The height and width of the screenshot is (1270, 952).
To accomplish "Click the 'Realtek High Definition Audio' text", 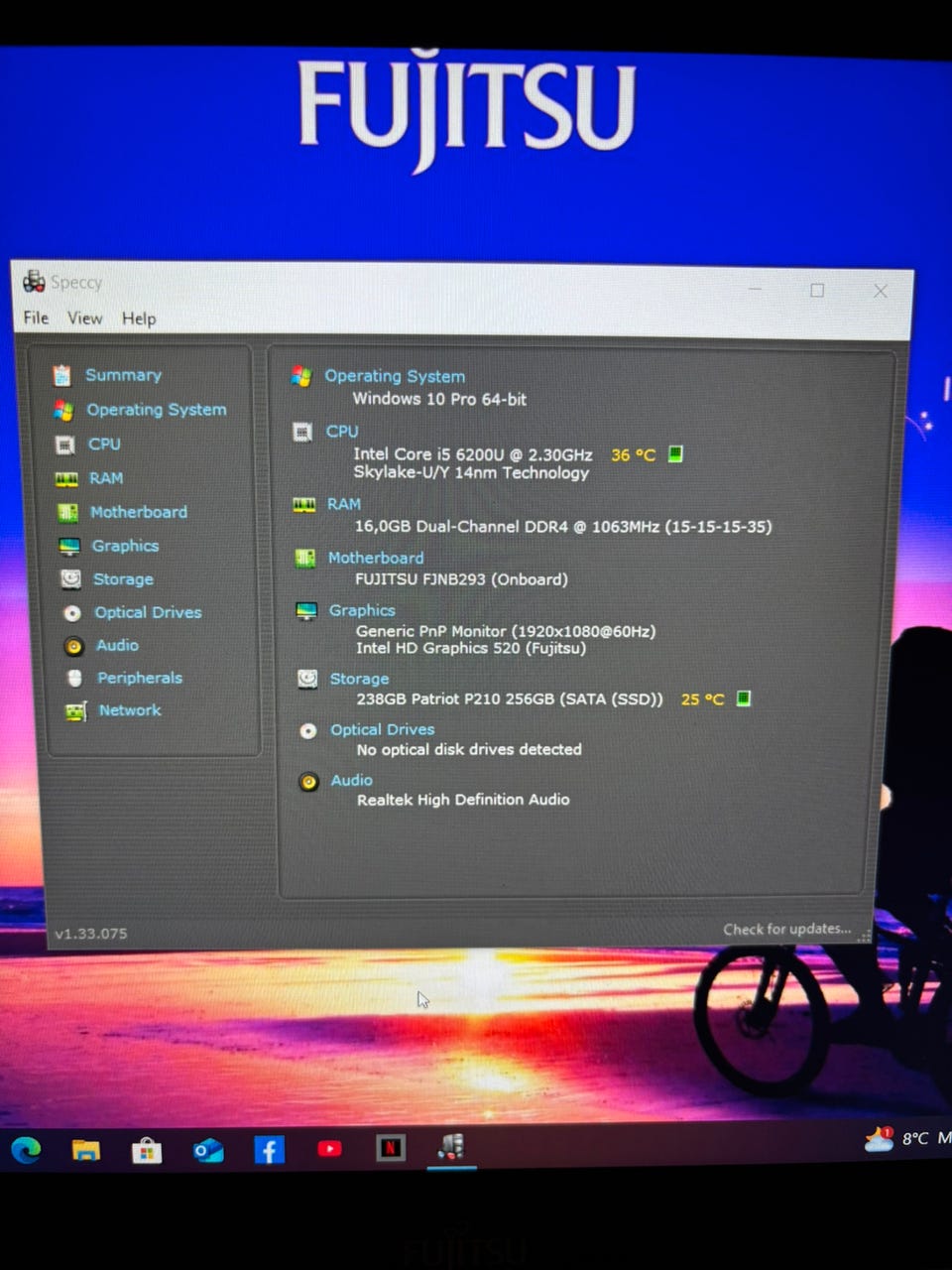I will pyautogui.click(x=463, y=800).
